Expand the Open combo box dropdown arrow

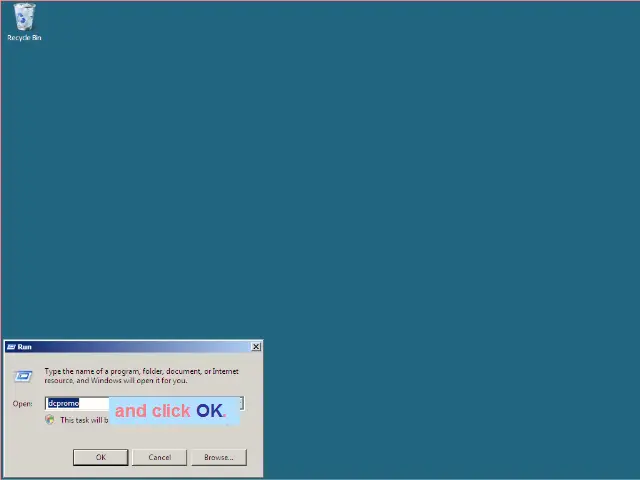tap(242, 403)
